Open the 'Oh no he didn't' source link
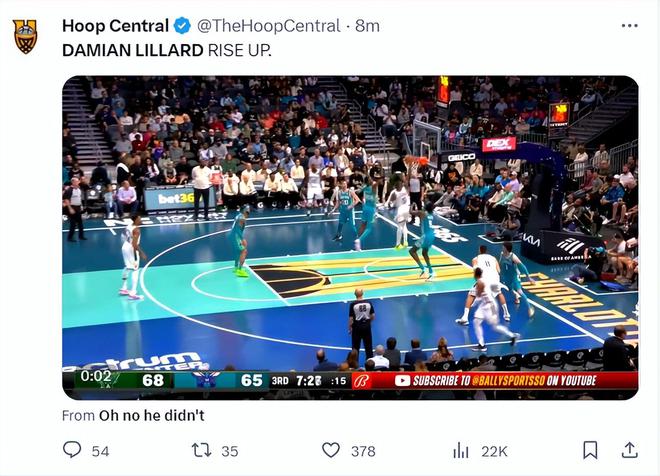 coord(150,415)
